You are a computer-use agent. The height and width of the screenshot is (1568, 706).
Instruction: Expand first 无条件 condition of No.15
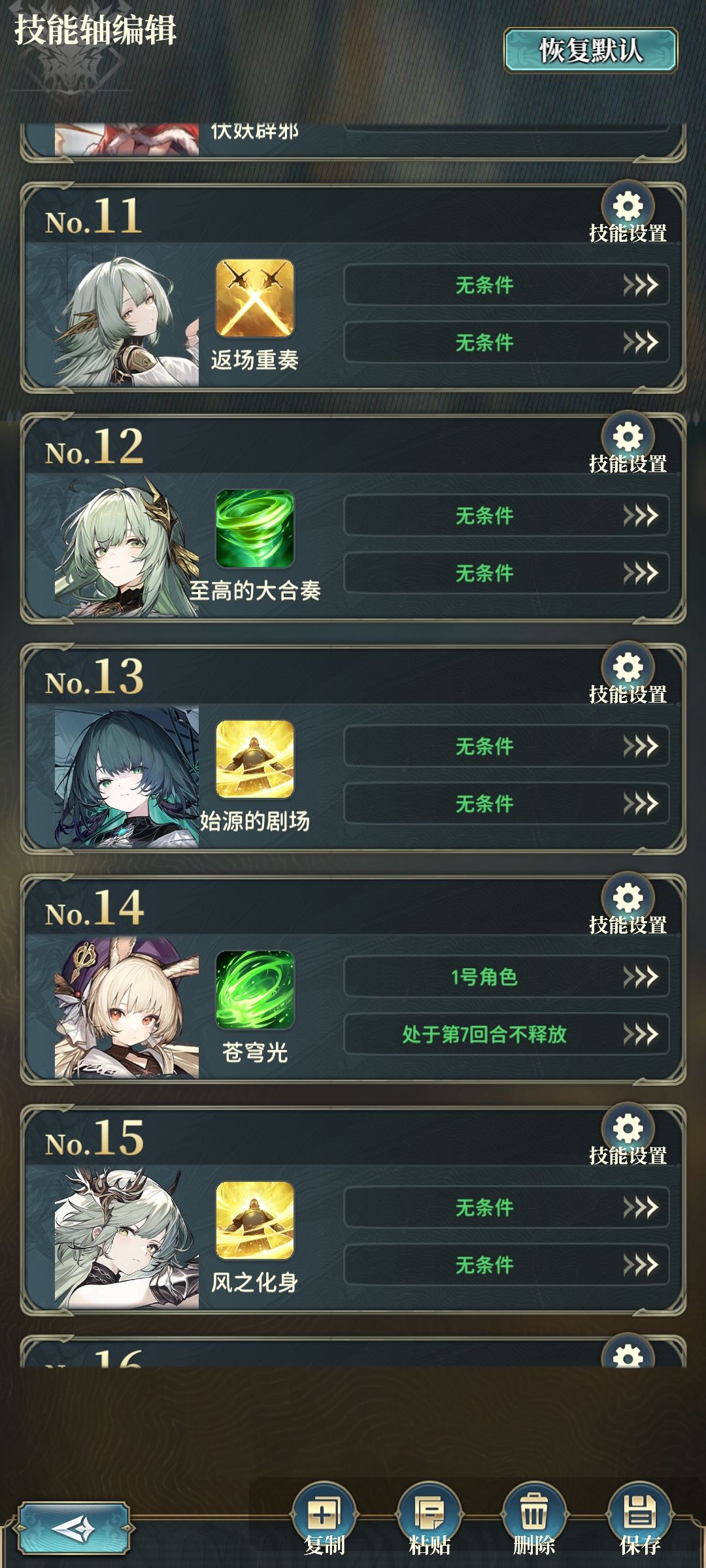coord(507,1207)
